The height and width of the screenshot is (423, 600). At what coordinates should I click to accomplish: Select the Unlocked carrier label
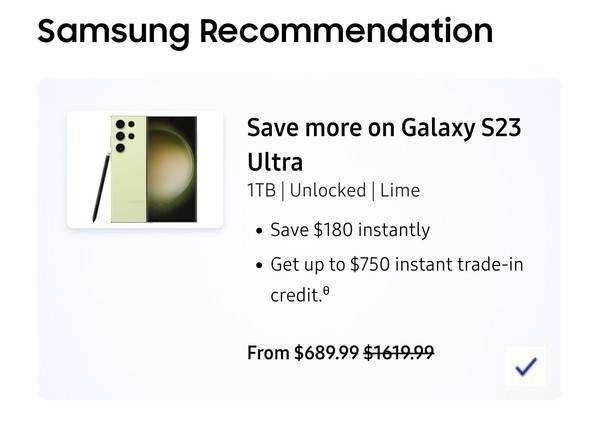click(328, 190)
